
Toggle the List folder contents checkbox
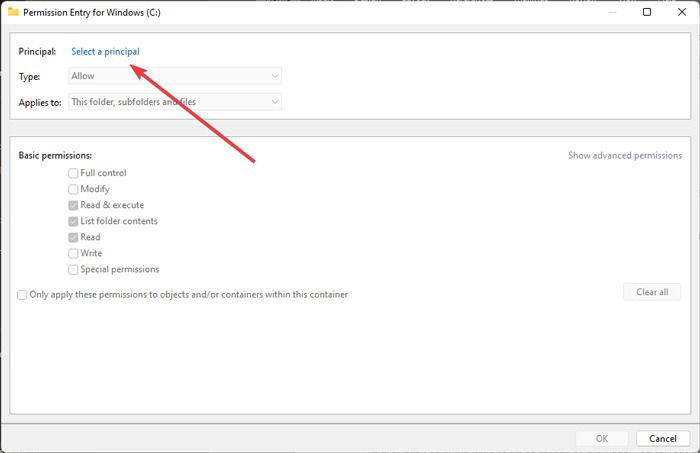(x=73, y=221)
